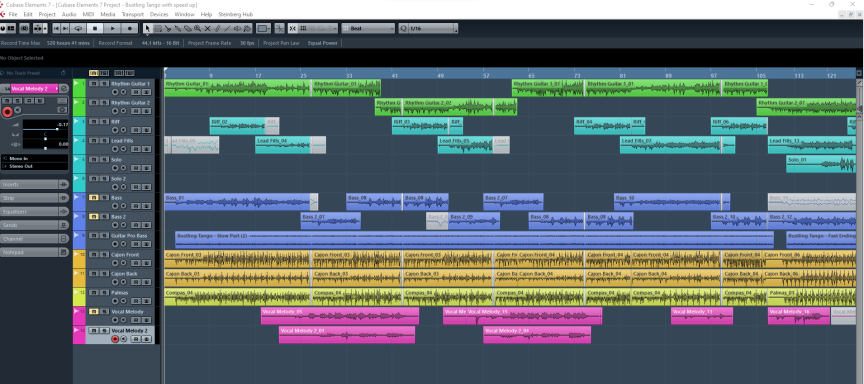Open the Beat grid type dropdown
The width and height of the screenshot is (864, 384).
pyautogui.click(x=368, y=28)
